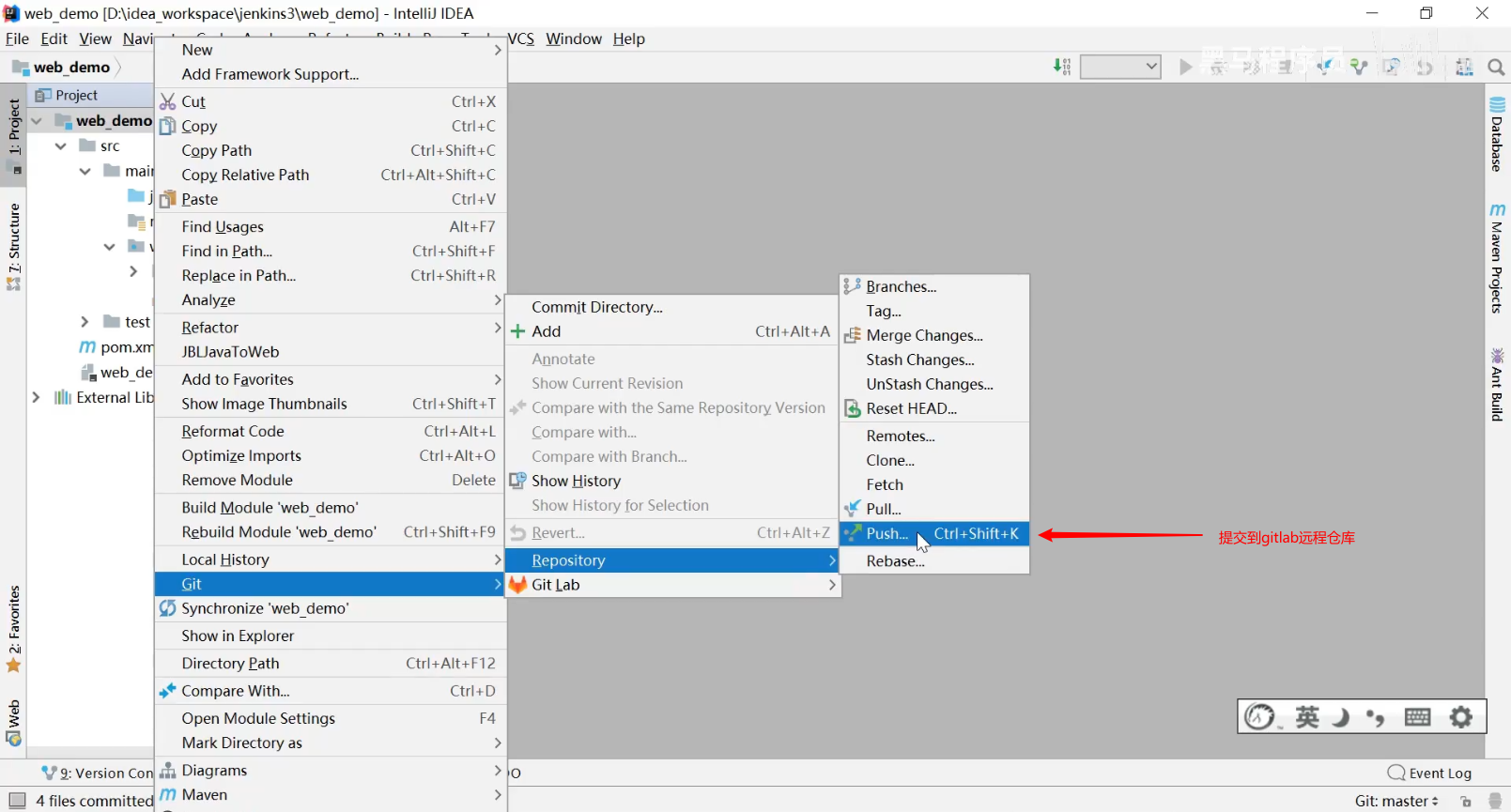Image resolution: width=1511 pixels, height=812 pixels.
Task: Click the Show History clock icon in toolbar
Action: coord(1392,67)
